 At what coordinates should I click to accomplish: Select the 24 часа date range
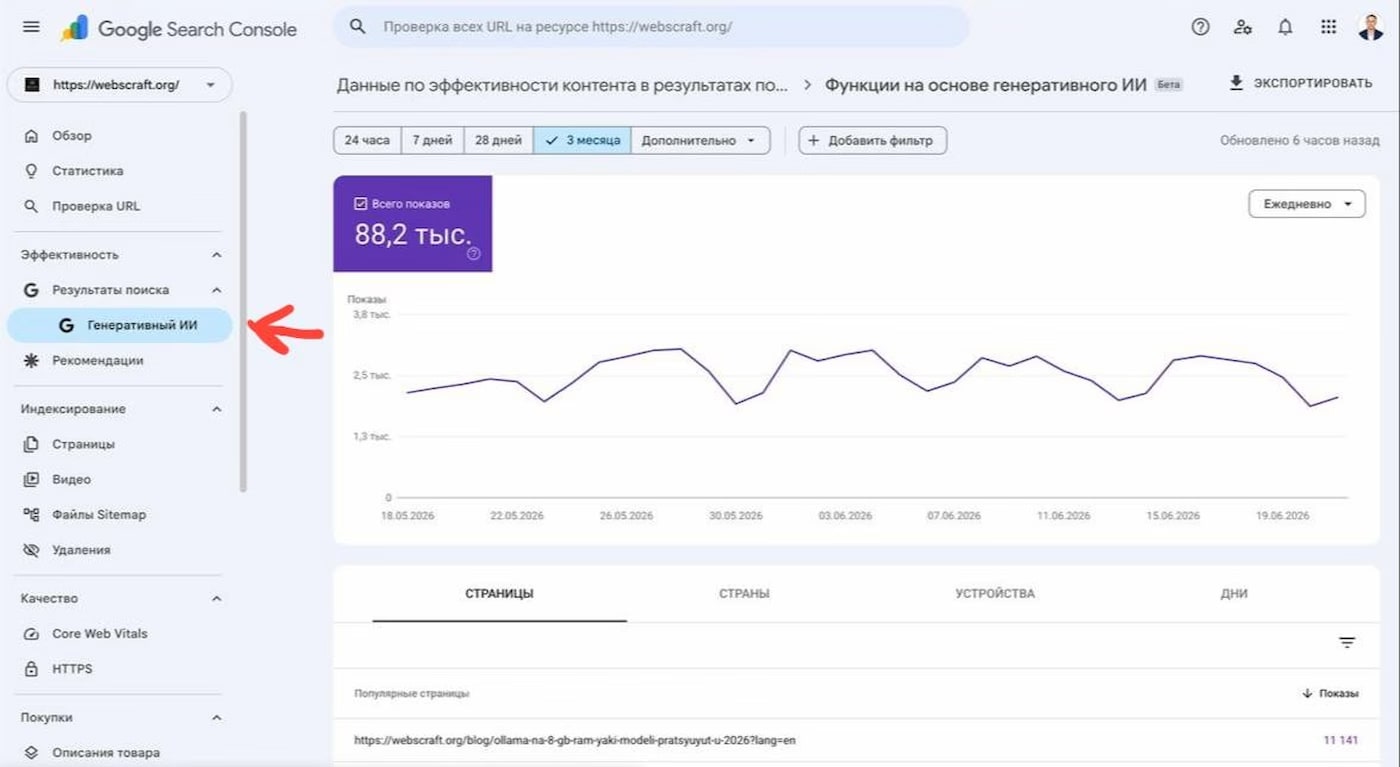tap(367, 141)
